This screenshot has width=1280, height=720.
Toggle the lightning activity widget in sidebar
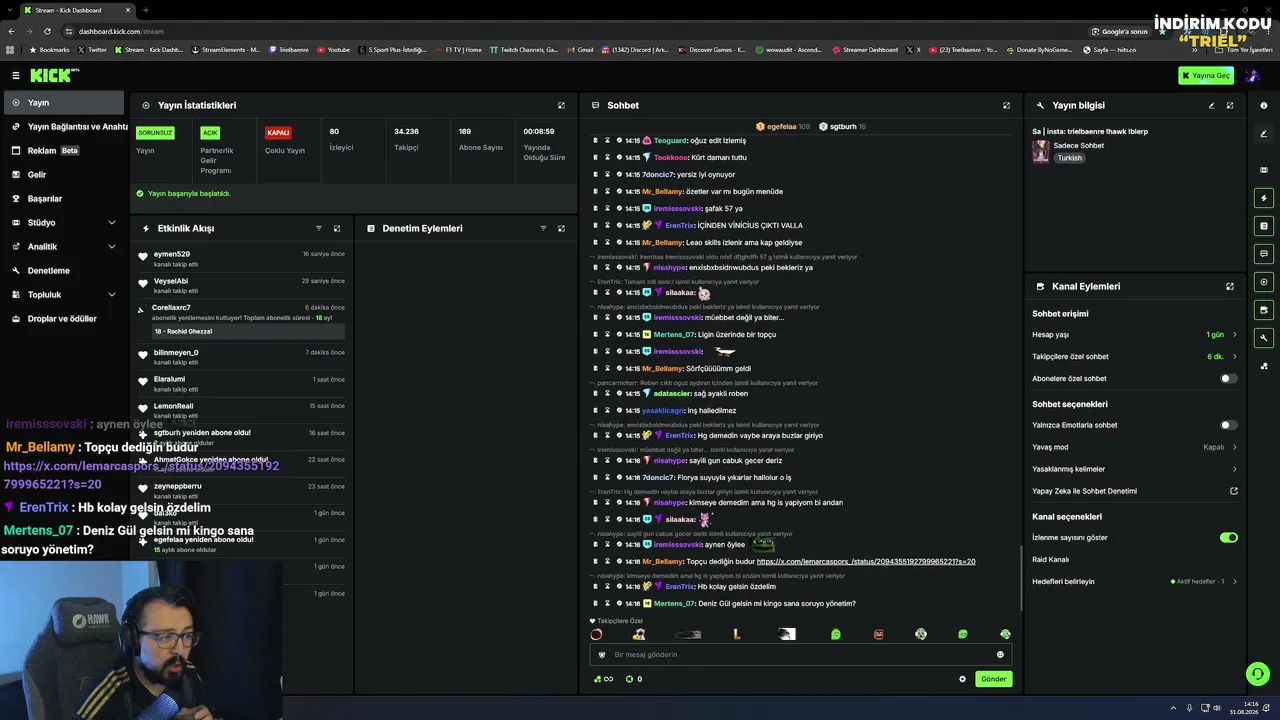(x=1264, y=198)
